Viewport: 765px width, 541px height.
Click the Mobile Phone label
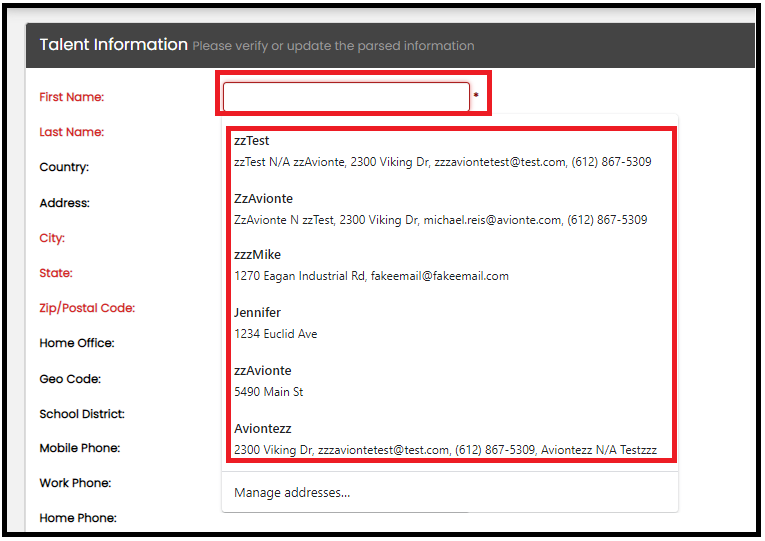click(80, 448)
